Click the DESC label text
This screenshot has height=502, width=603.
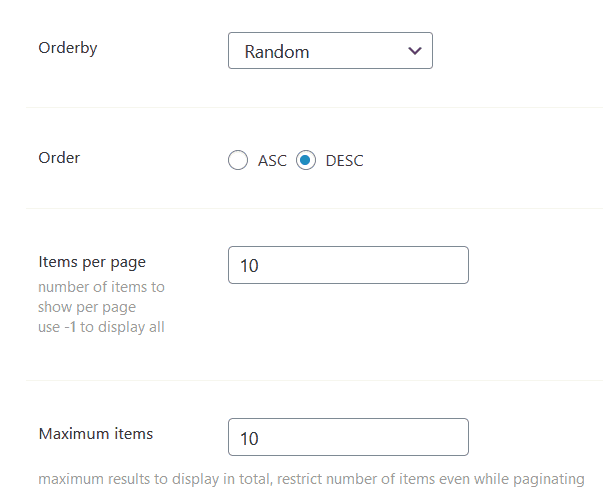click(x=345, y=160)
